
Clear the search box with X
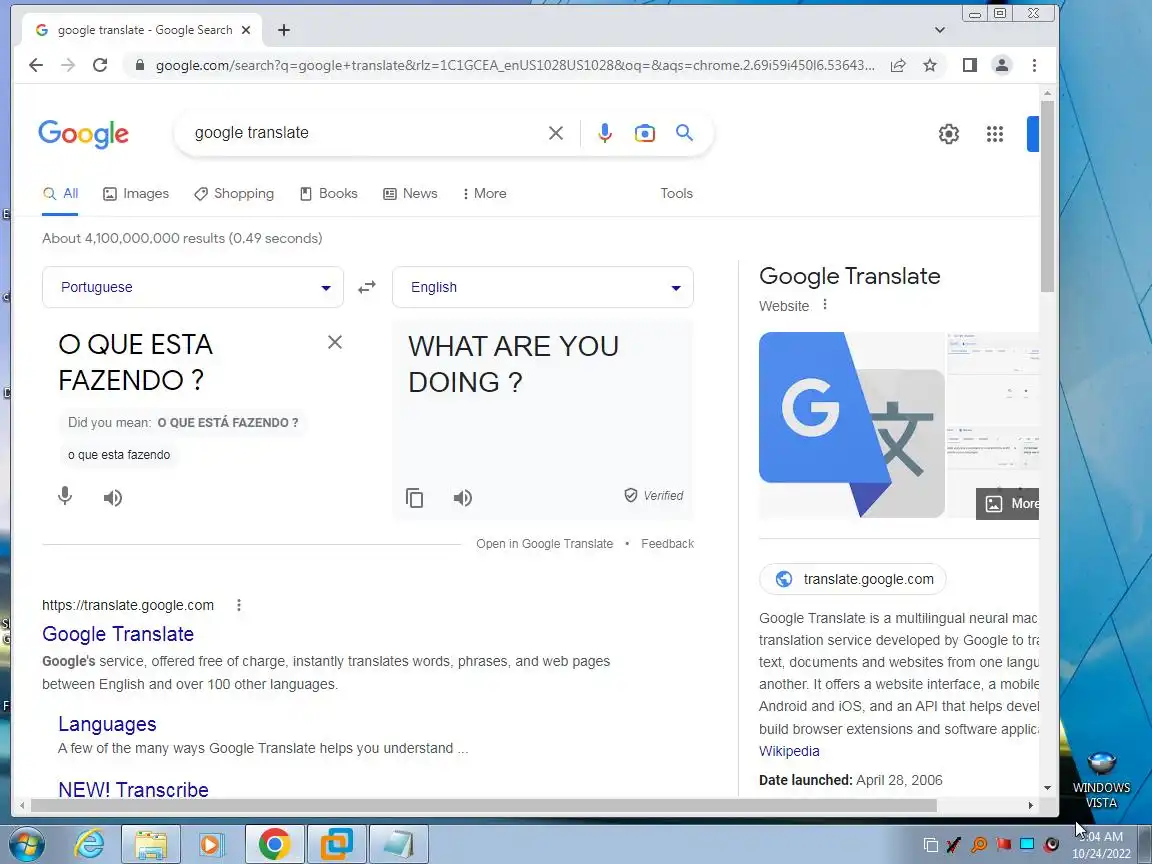(556, 133)
